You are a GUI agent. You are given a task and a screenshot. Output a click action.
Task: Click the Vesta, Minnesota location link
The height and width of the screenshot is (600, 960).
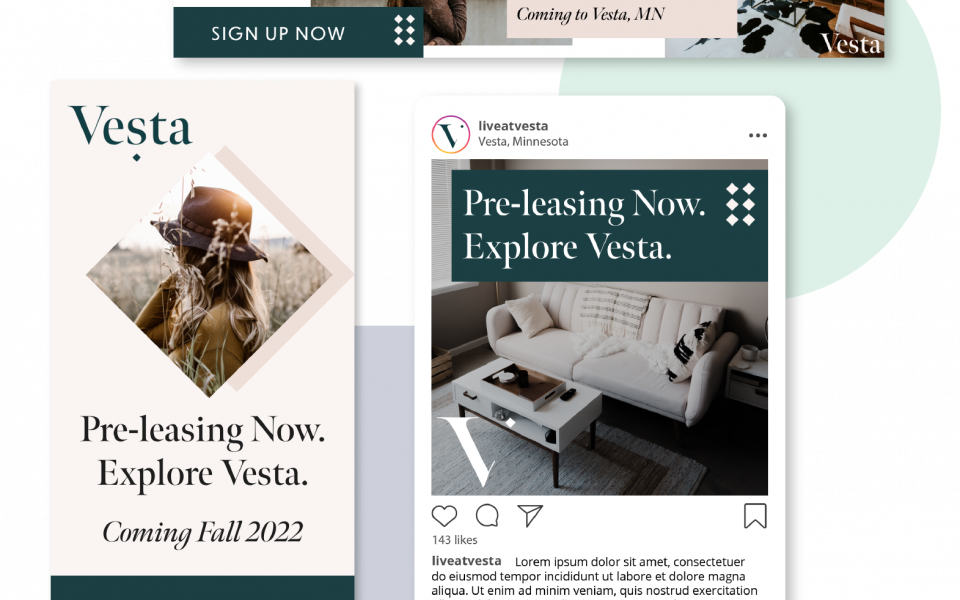point(523,141)
